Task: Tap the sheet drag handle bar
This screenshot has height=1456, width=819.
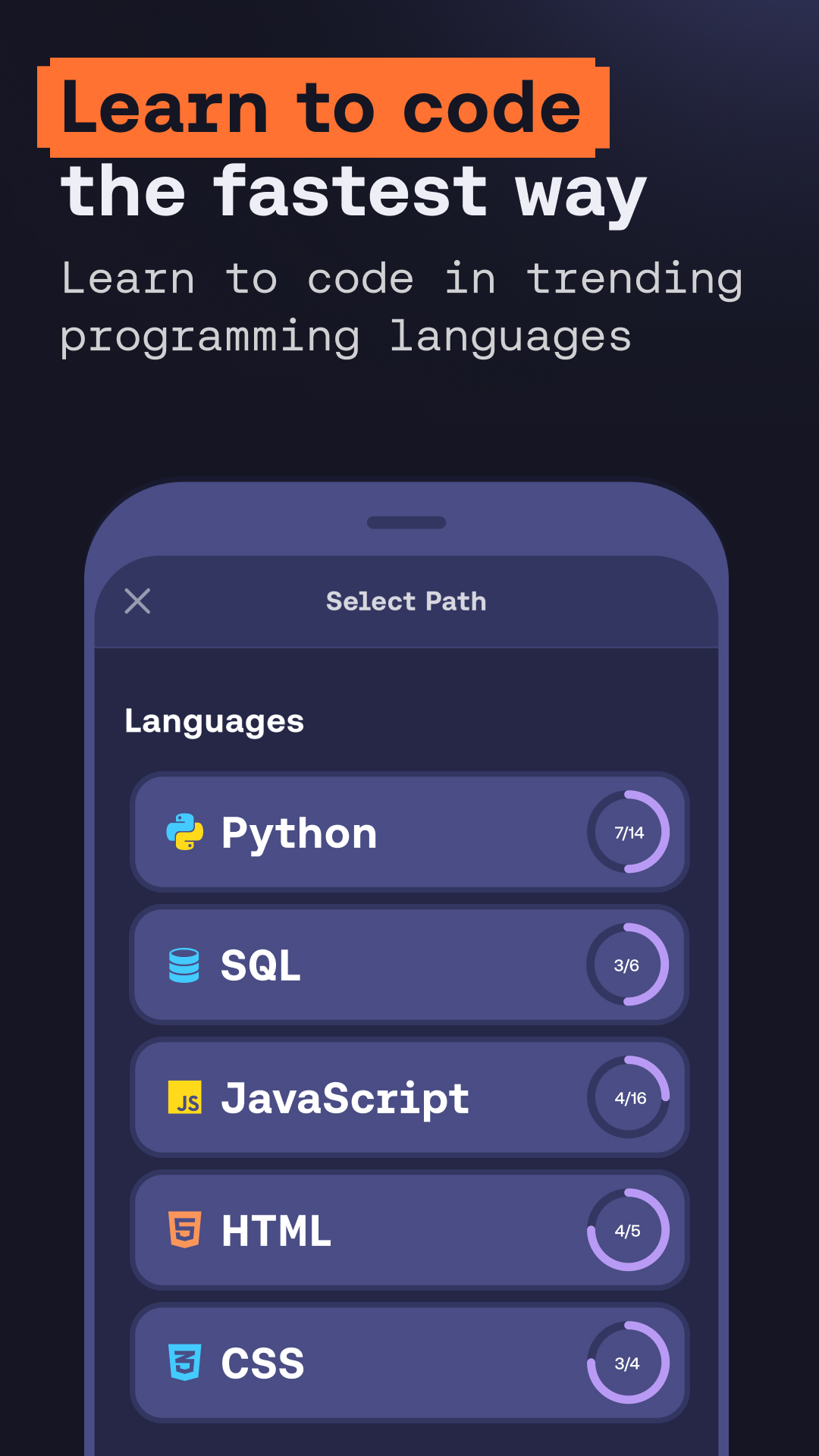Action: coord(406,522)
